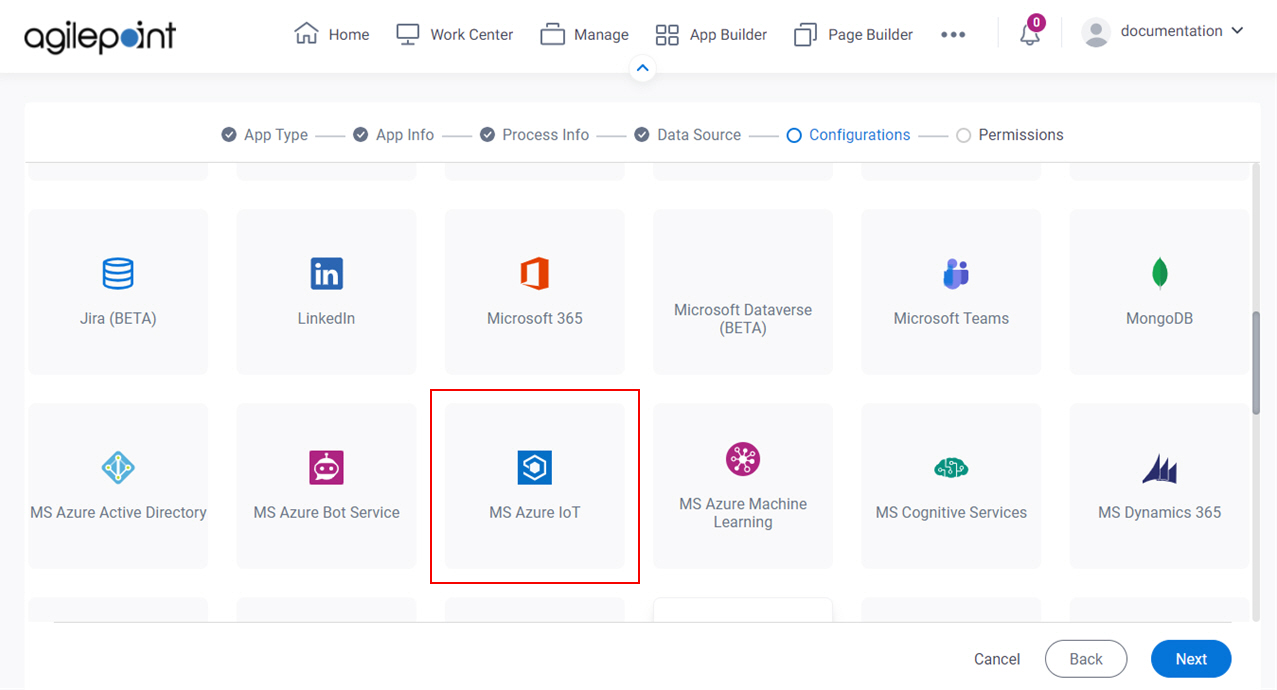Open the Work Center monitor icon
This screenshot has width=1277, height=690.
tap(408, 35)
